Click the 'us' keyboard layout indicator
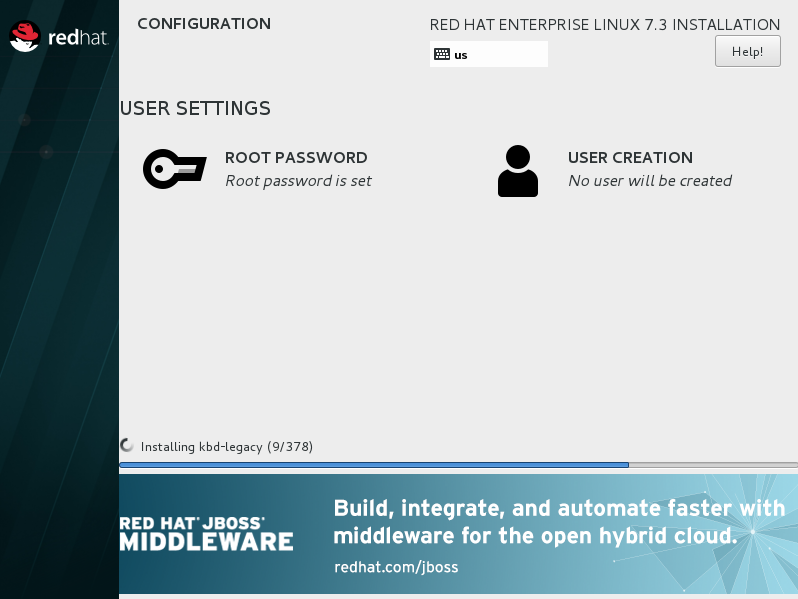Screen dimensions: 798x599 click(489, 54)
